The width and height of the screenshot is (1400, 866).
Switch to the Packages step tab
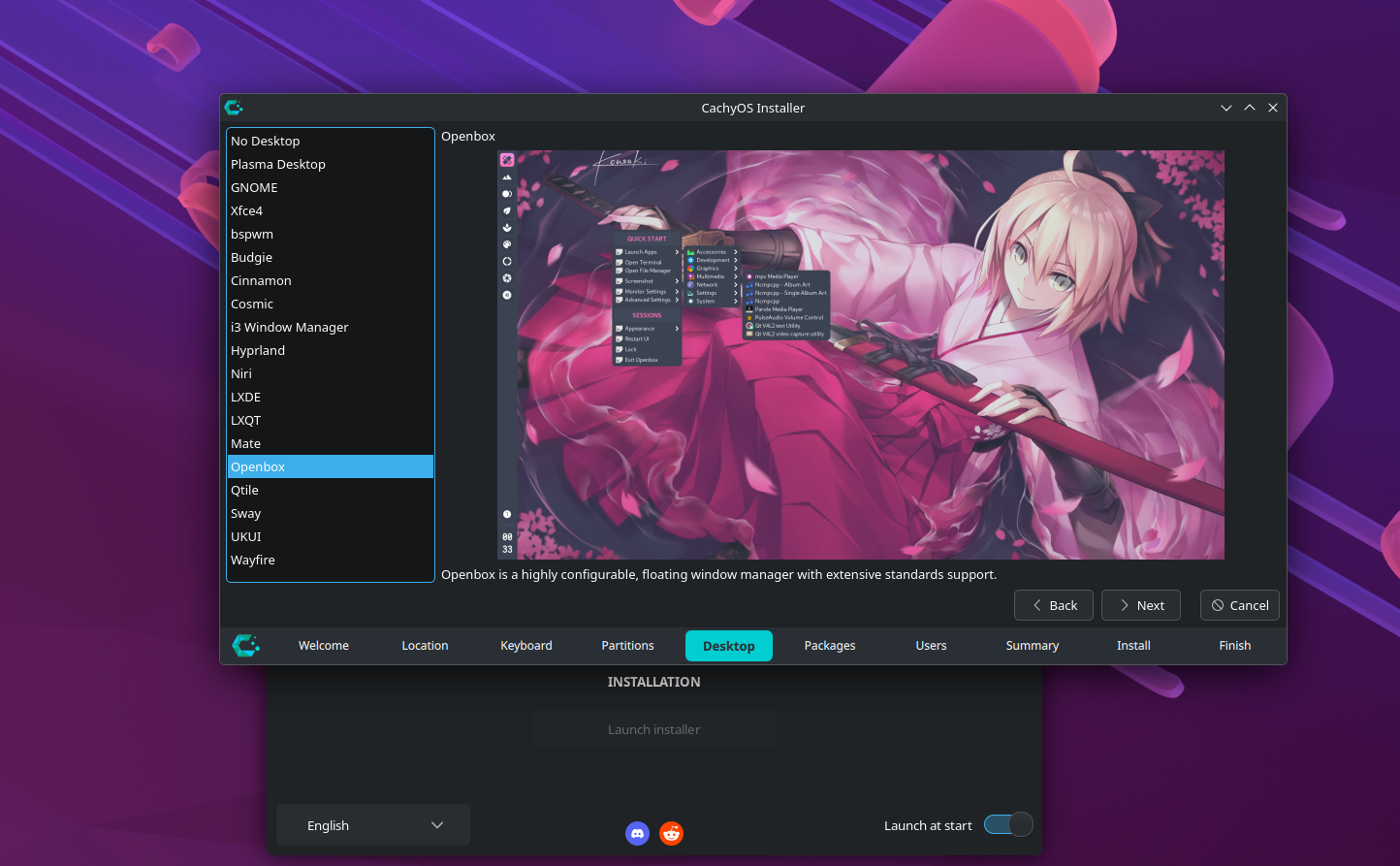click(829, 645)
